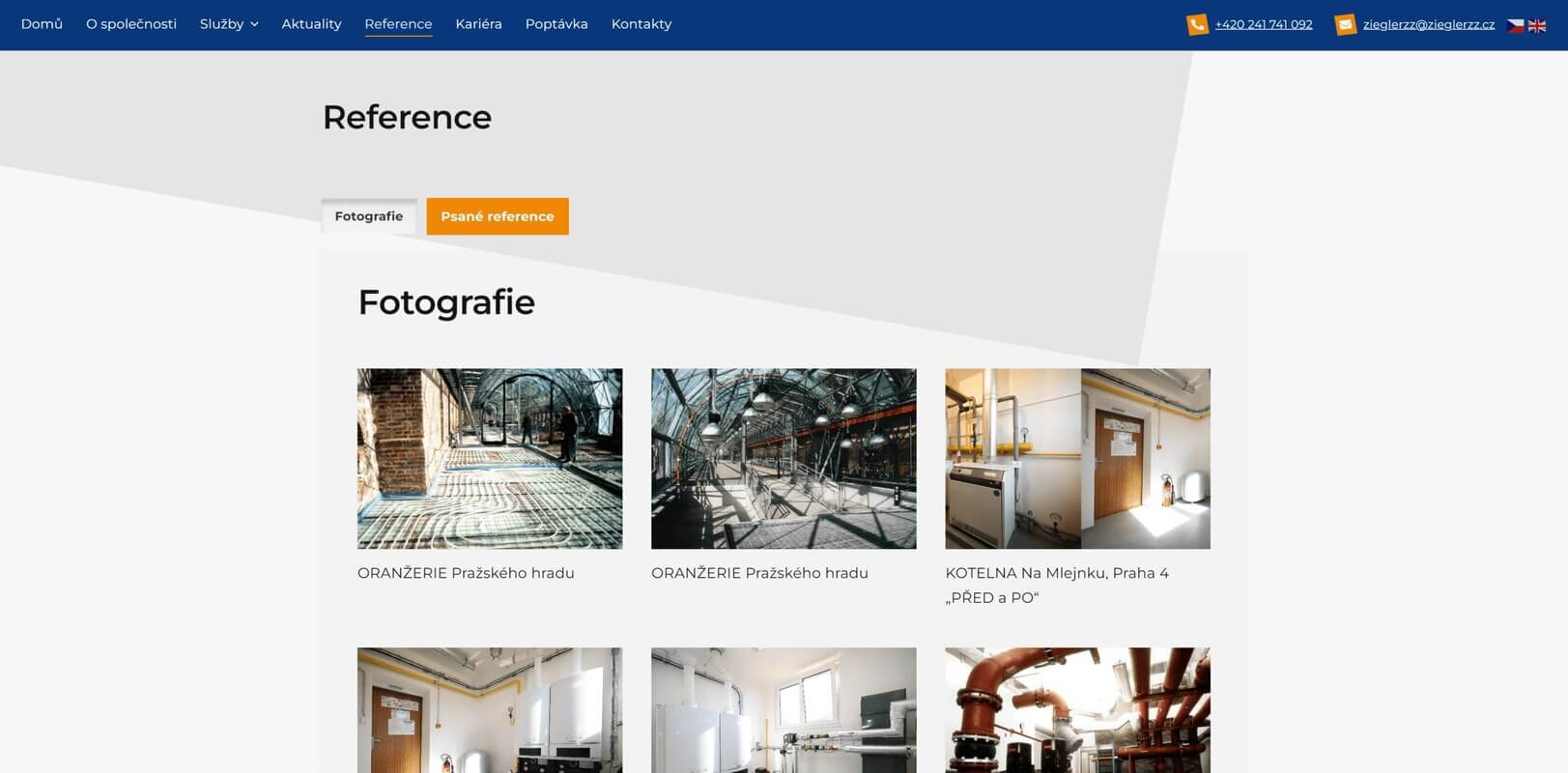
Task: Open the Aktuality menu item
Action: click(x=311, y=24)
